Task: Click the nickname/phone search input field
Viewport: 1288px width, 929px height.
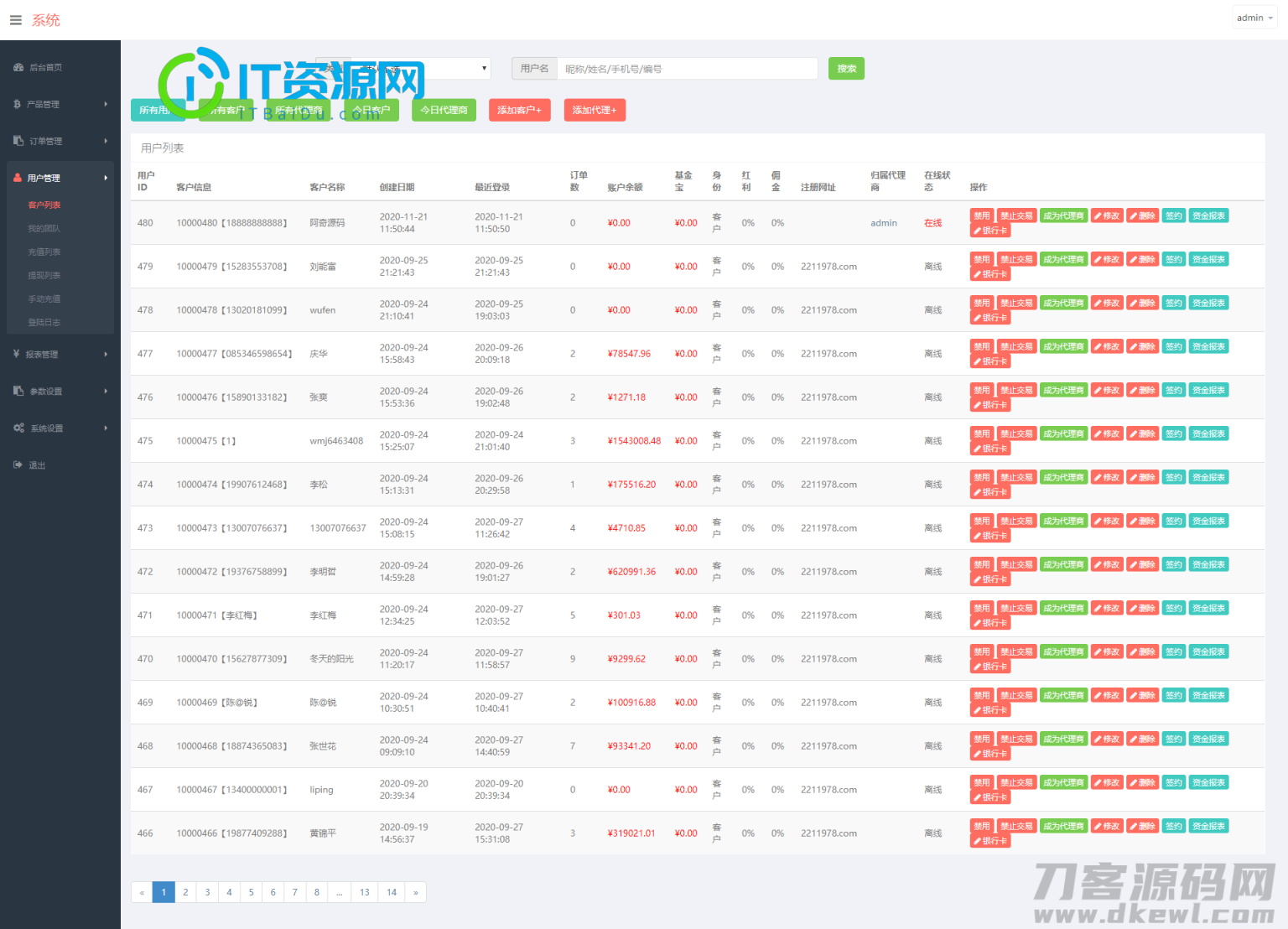Action: pyautogui.click(x=688, y=69)
